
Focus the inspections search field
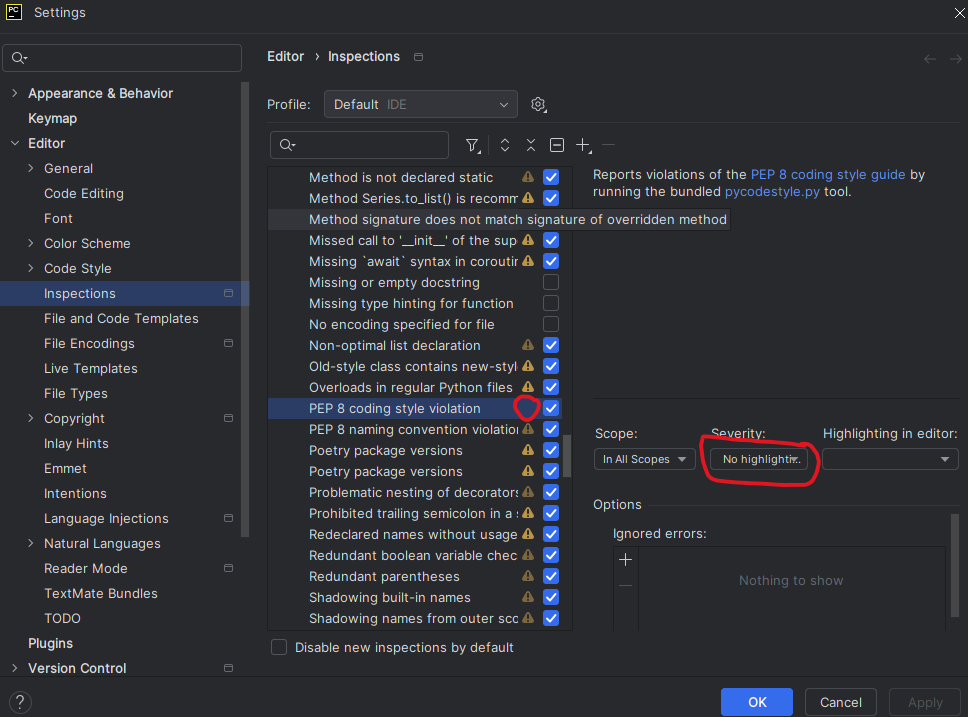tap(359, 145)
